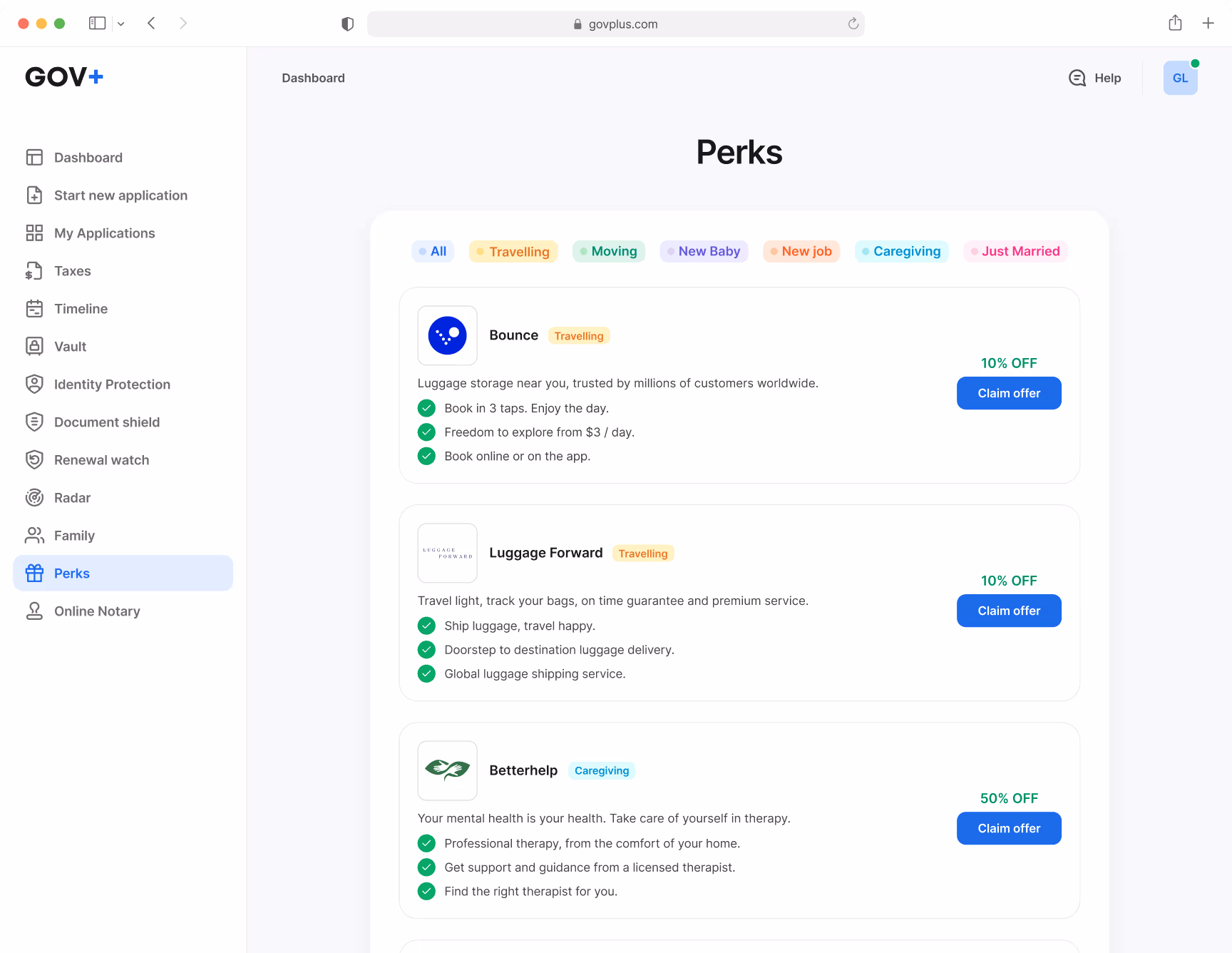Click the GOV+ logo
The height and width of the screenshot is (953, 1232).
click(64, 76)
